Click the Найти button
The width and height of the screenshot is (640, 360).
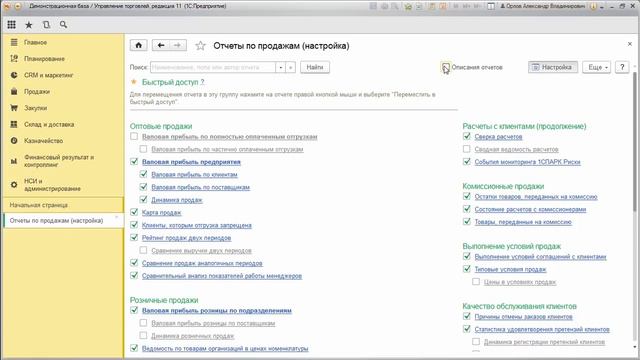coord(315,67)
